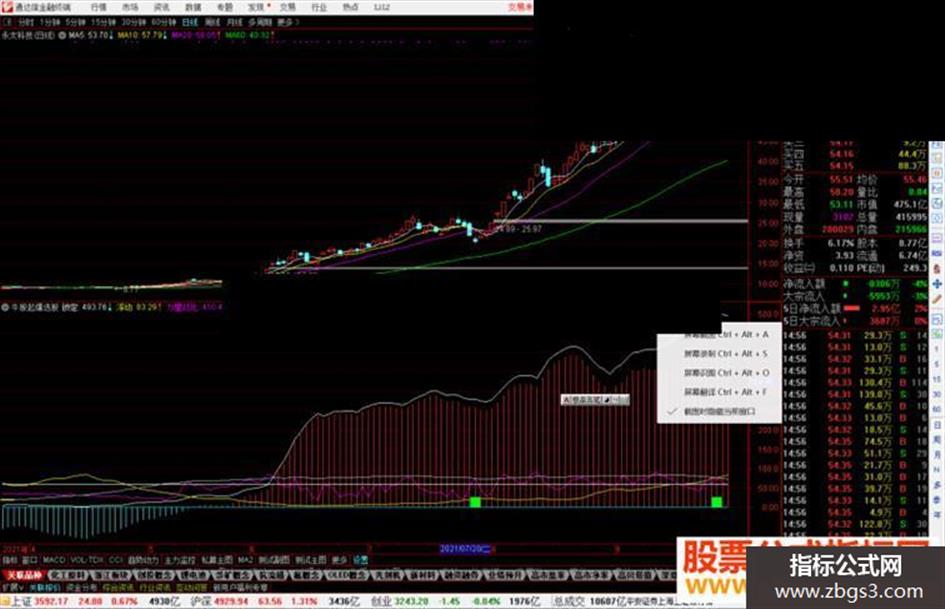945x609 pixels.
Task: Switch chart to 60分钟 period
Action: pyautogui.click(x=163, y=22)
